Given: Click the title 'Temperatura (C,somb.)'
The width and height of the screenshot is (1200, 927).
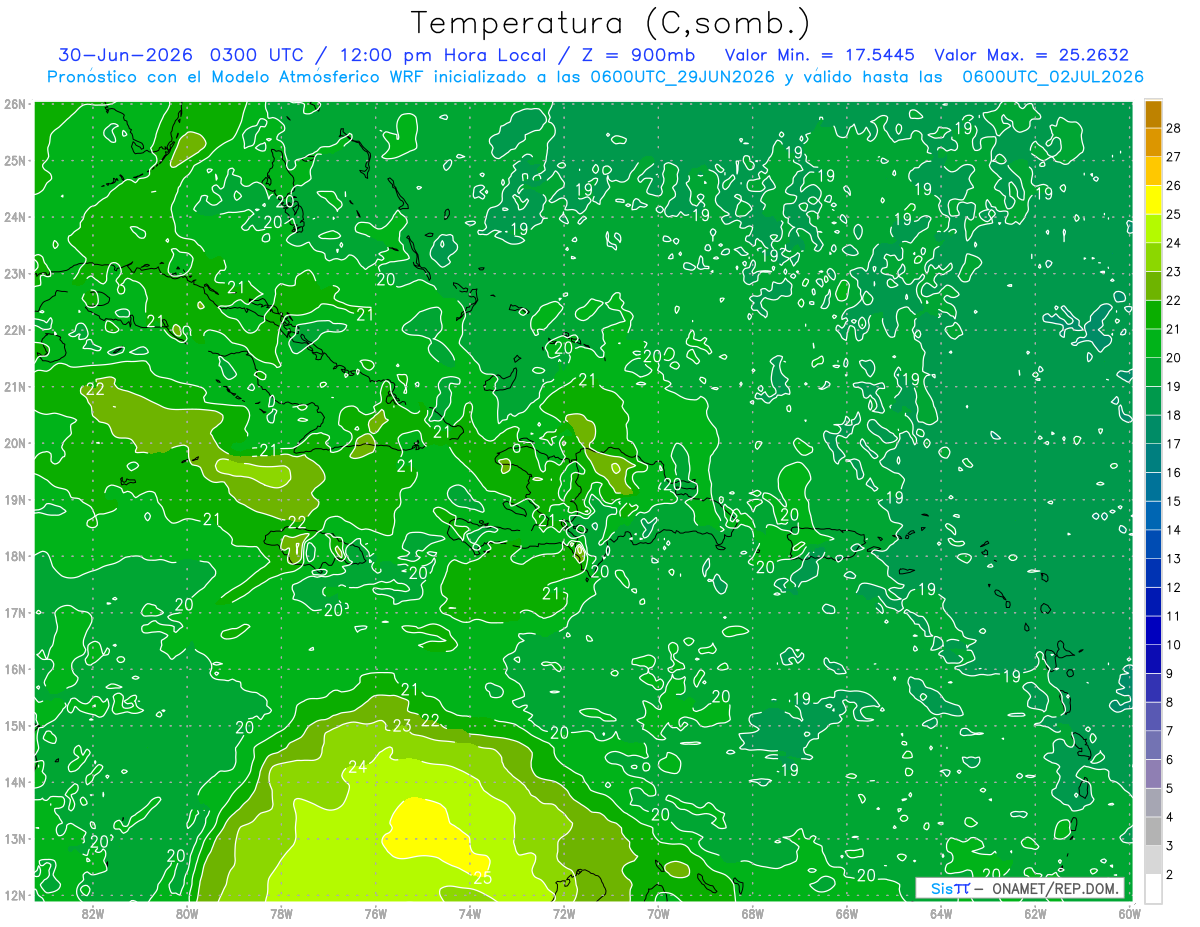Looking at the screenshot, I should [x=611, y=23].
